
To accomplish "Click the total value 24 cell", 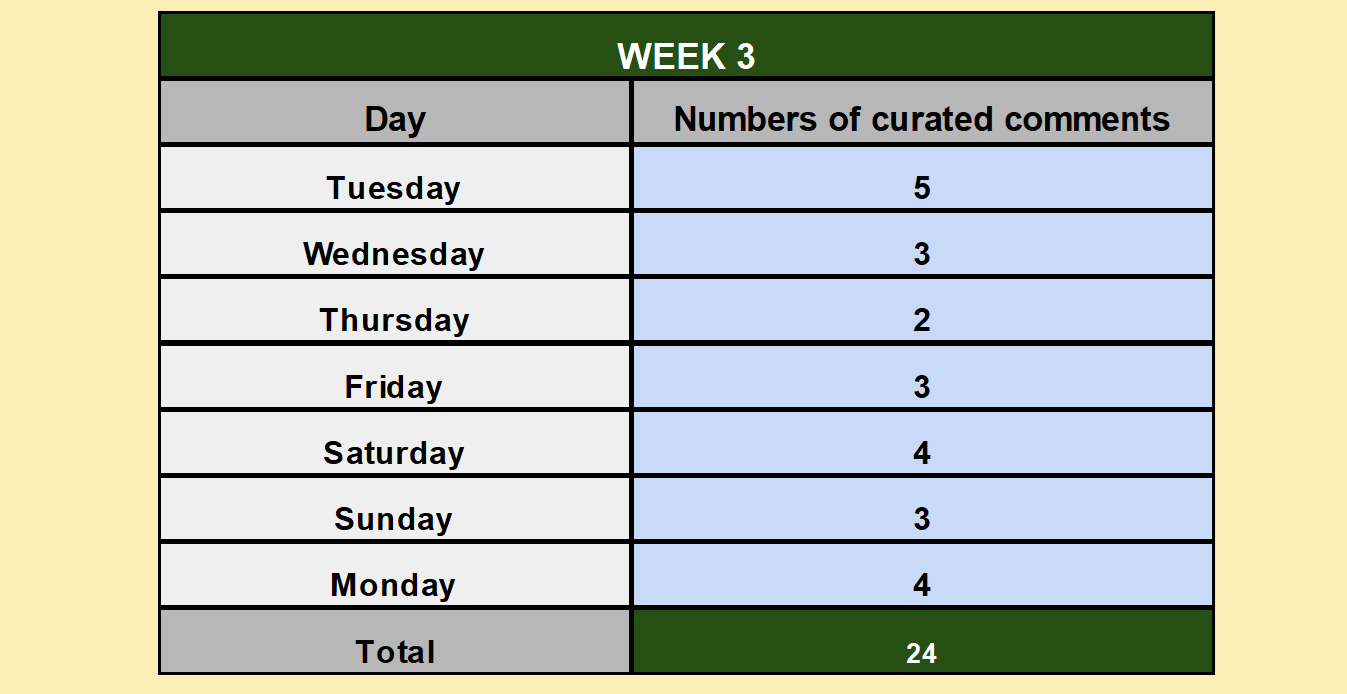I will tap(922, 641).
